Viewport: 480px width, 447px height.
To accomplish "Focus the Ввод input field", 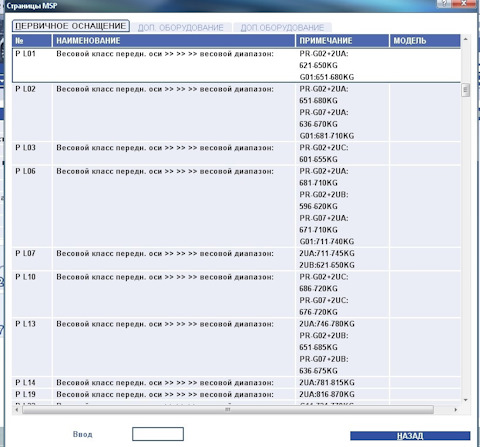I will tap(158, 434).
